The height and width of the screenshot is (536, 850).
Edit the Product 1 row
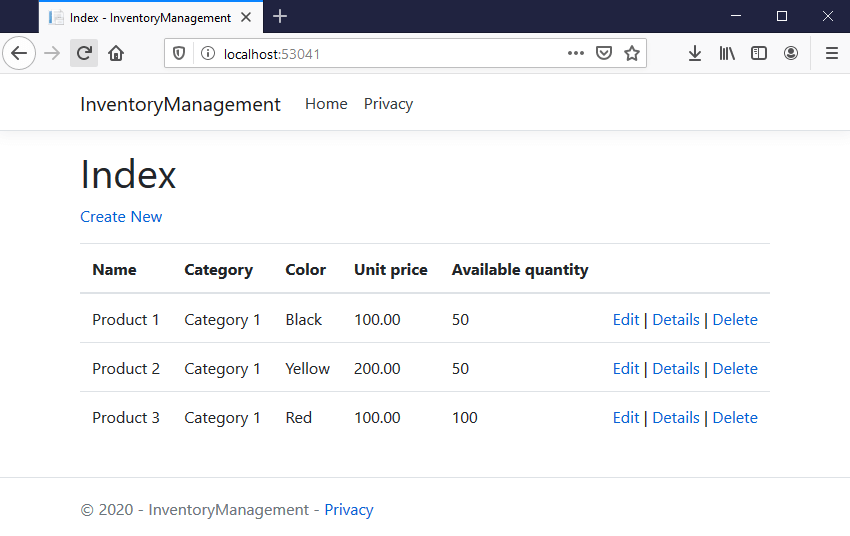click(626, 320)
